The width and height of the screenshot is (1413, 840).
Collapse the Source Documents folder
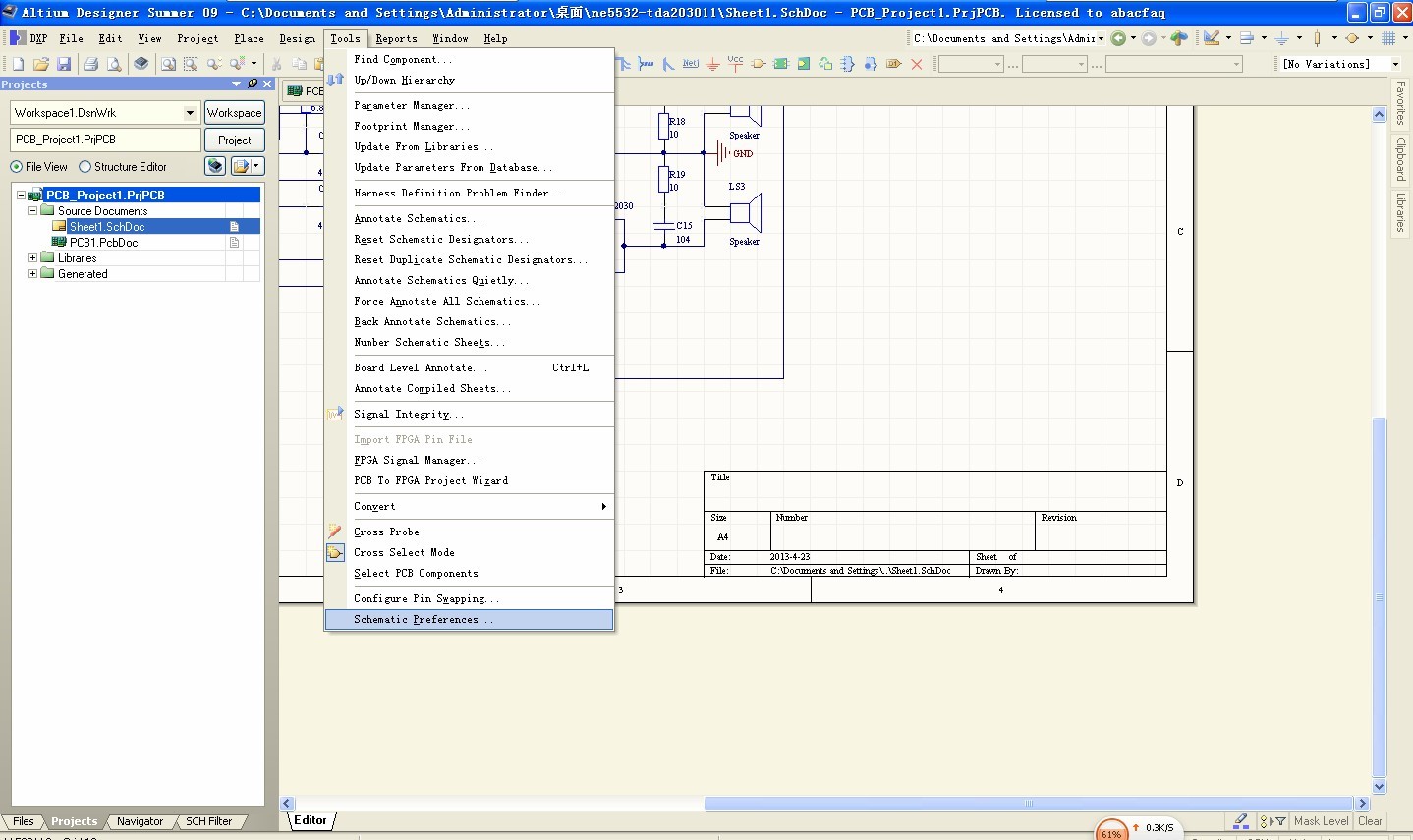32,211
